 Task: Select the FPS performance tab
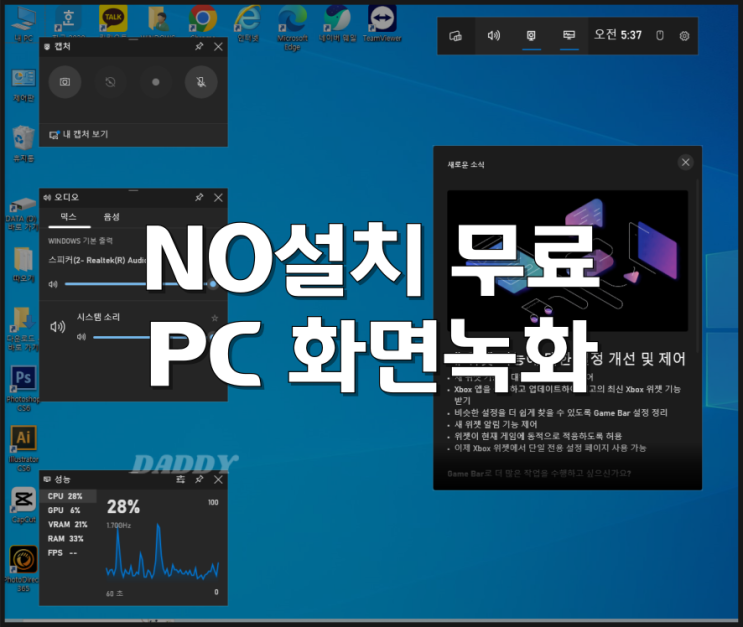pos(68,553)
